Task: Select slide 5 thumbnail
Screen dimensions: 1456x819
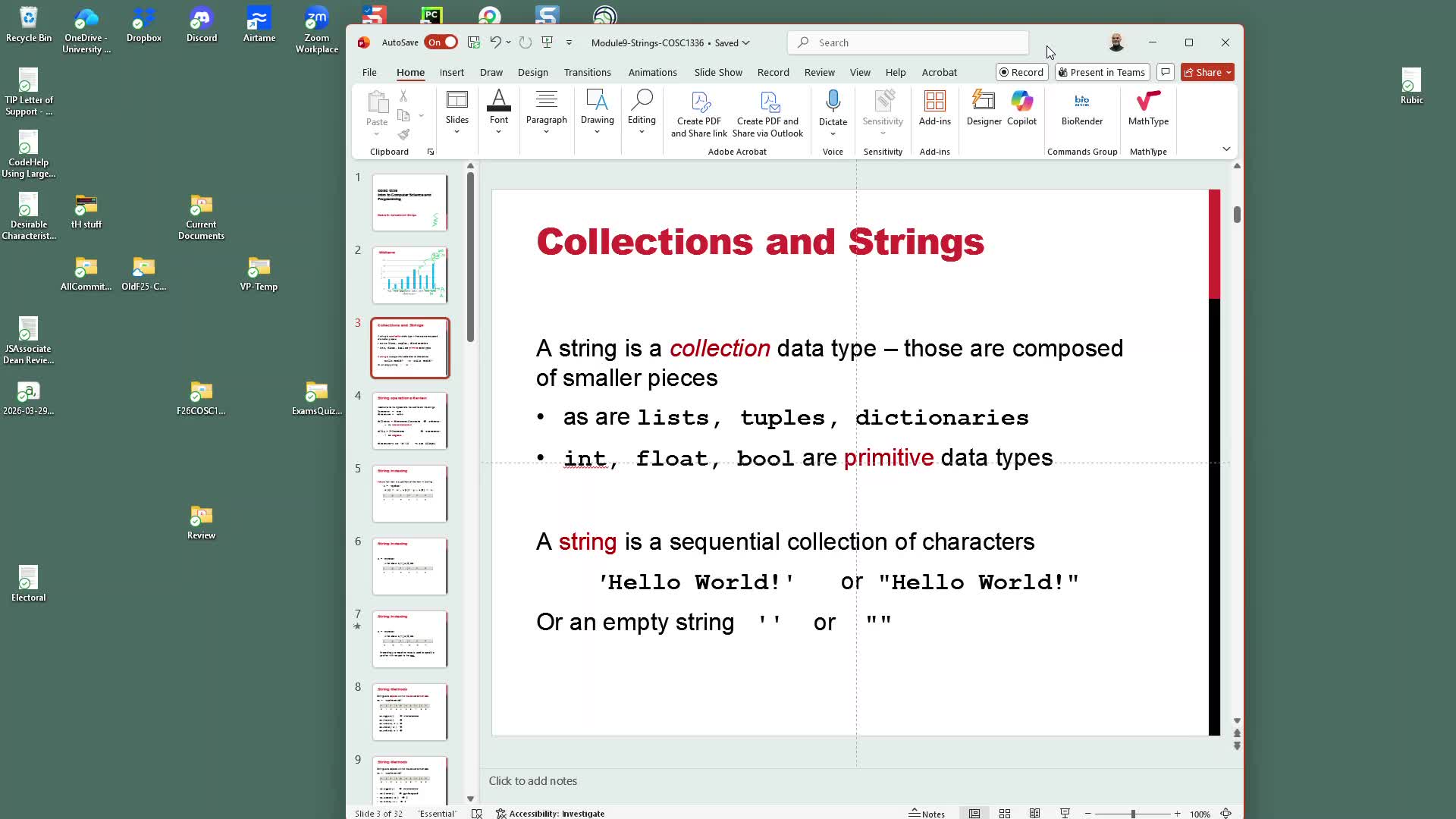Action: coord(409,494)
